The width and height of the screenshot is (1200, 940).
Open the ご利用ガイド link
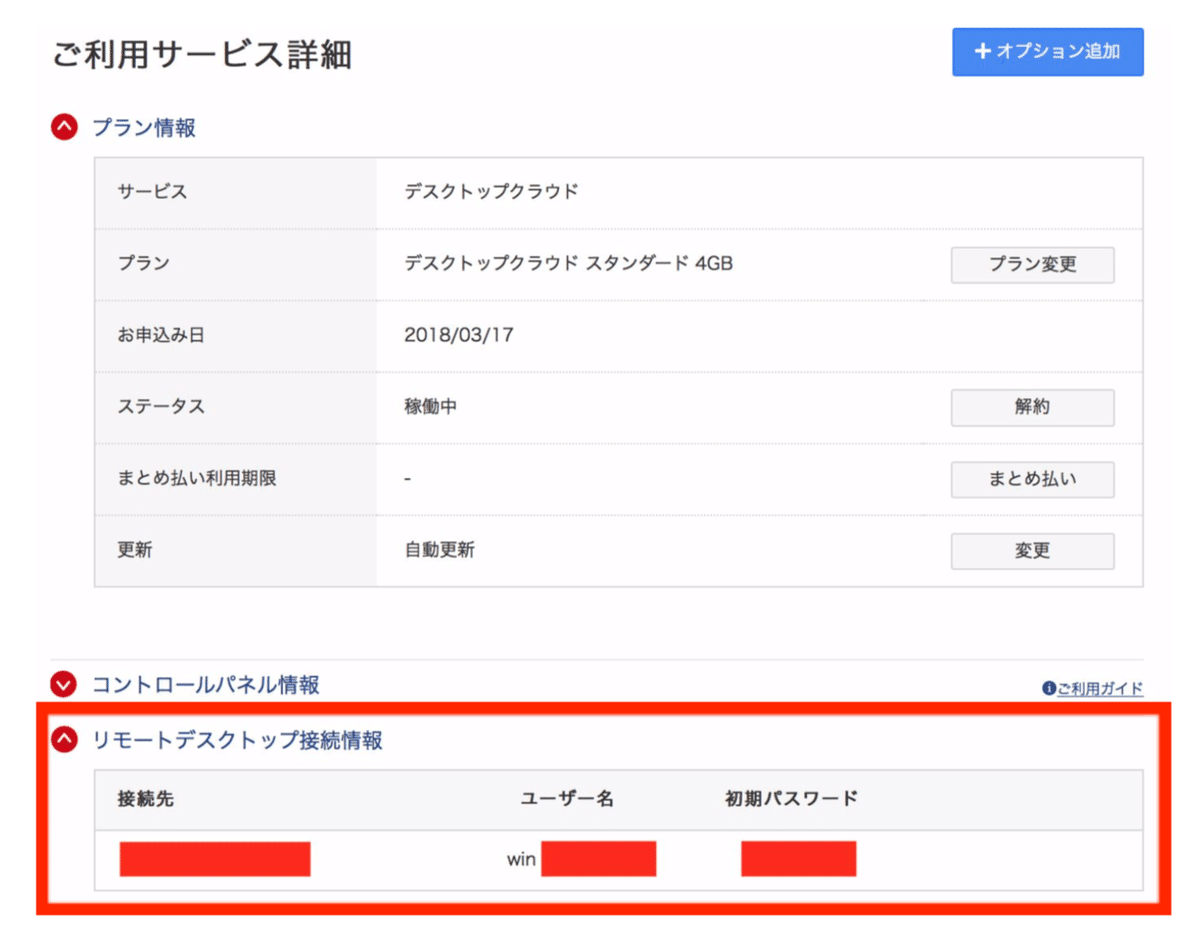(1100, 689)
